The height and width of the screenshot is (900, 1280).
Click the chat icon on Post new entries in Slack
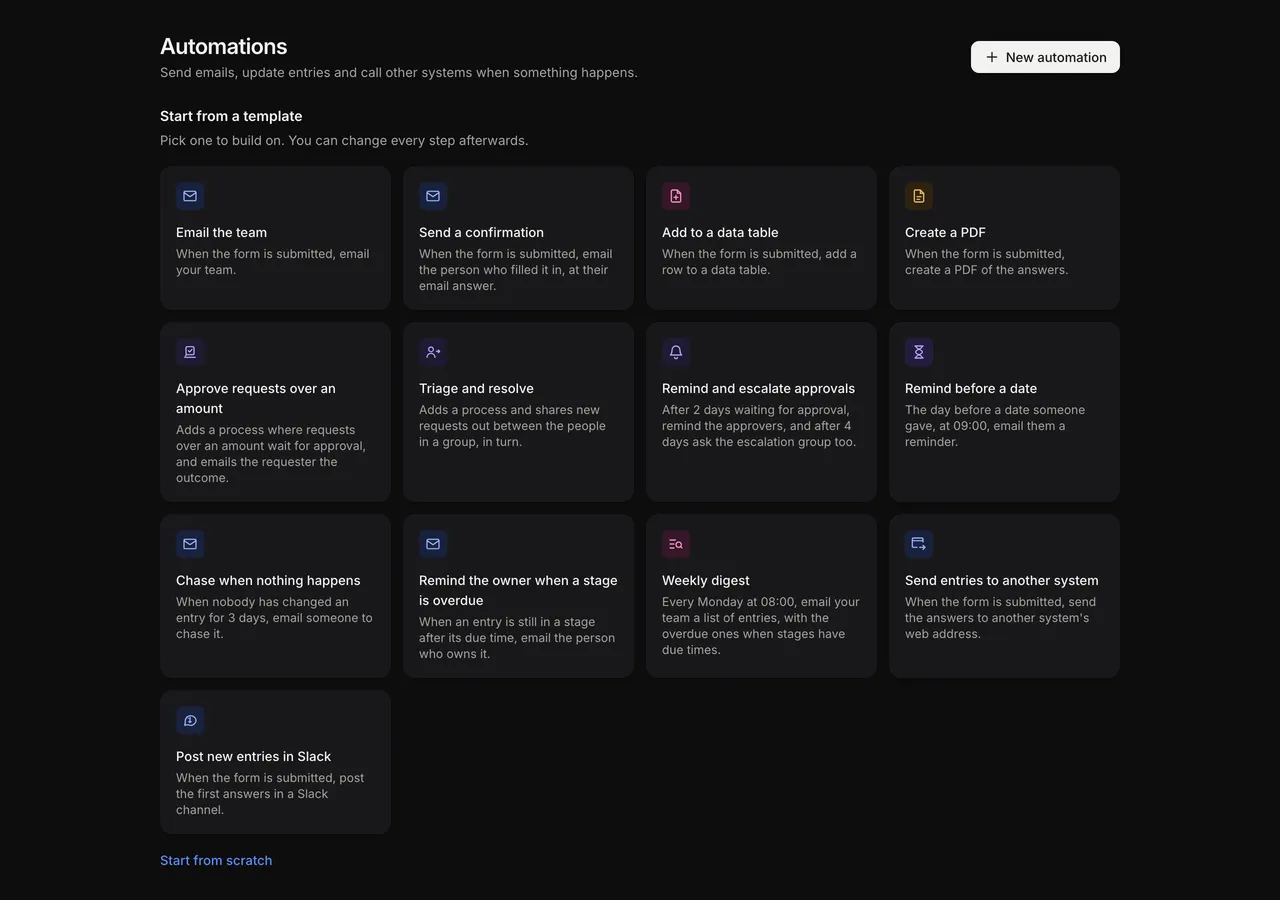[190, 720]
